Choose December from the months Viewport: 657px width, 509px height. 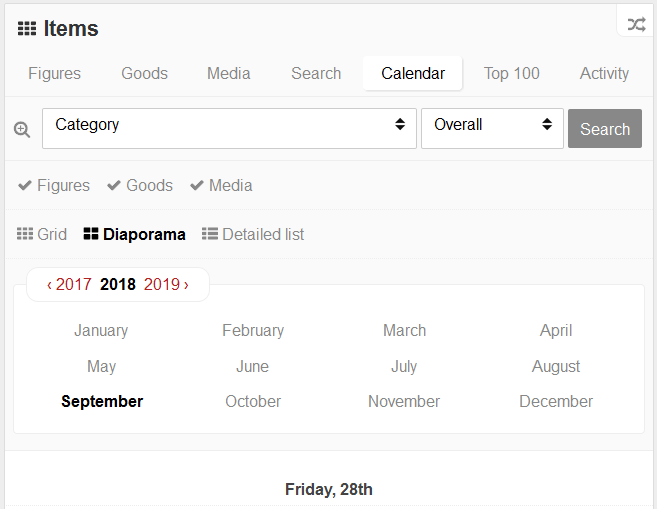[556, 401]
